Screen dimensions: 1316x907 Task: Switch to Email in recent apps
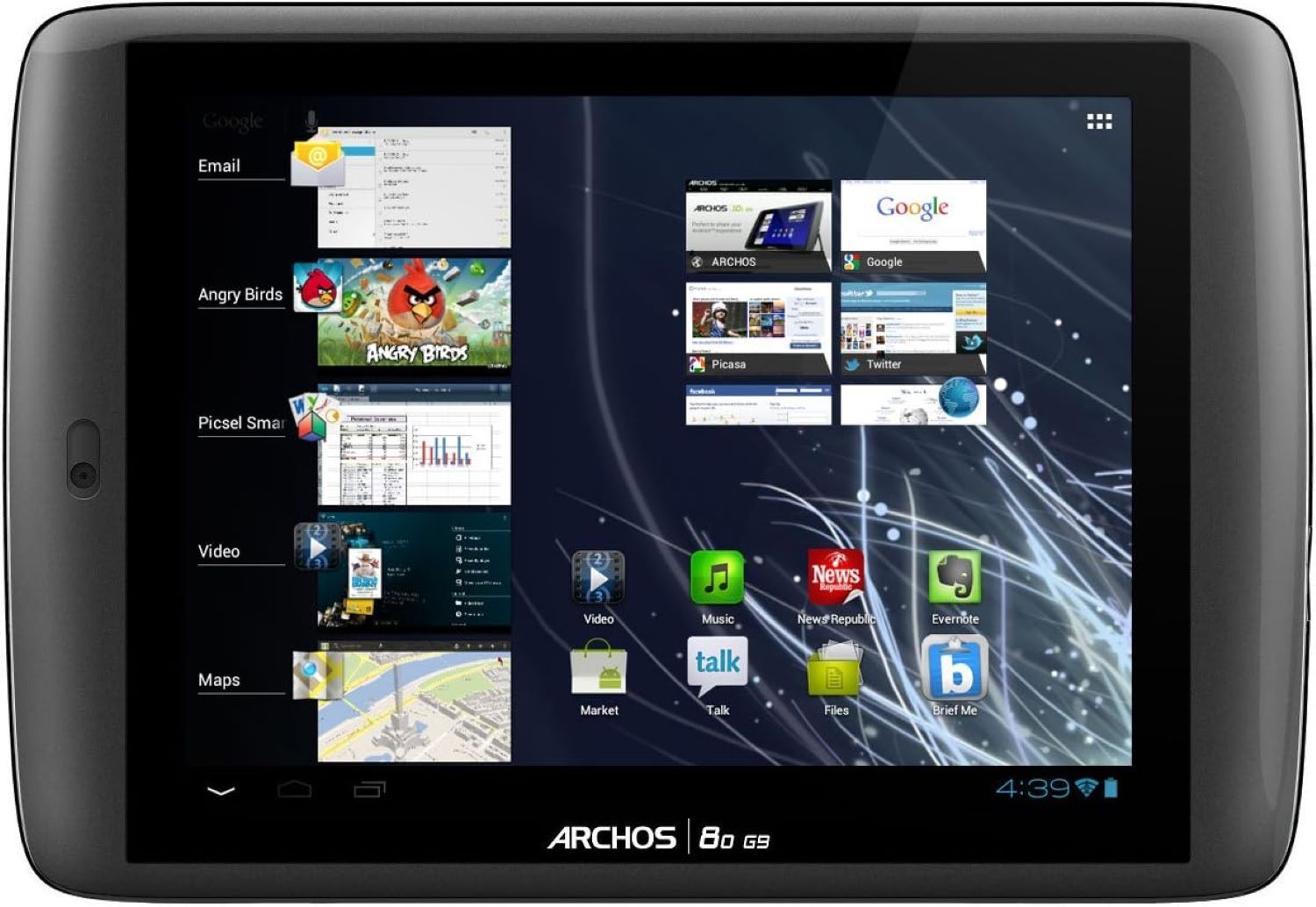[x=413, y=187]
